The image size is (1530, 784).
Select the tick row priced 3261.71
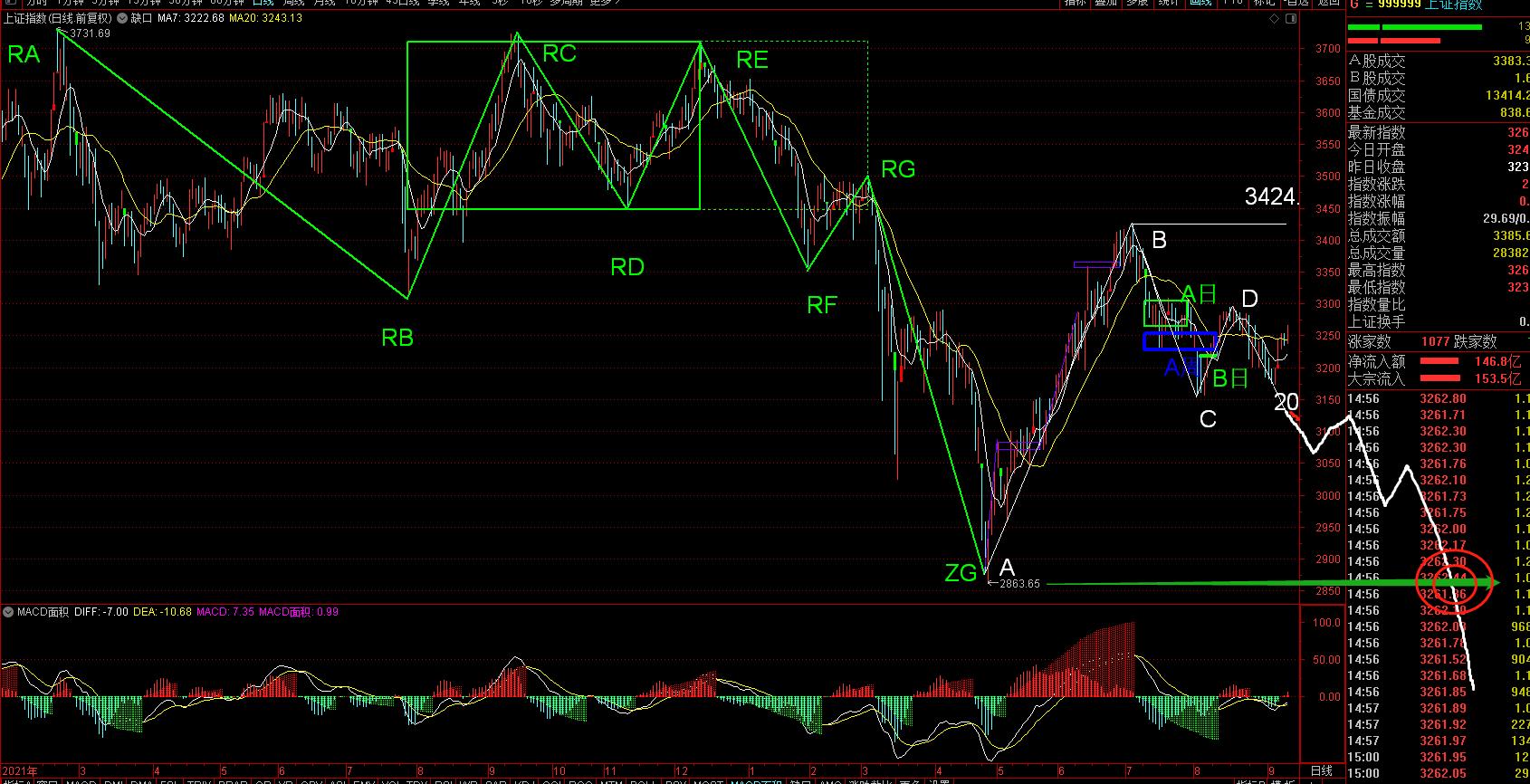[x=1439, y=415]
